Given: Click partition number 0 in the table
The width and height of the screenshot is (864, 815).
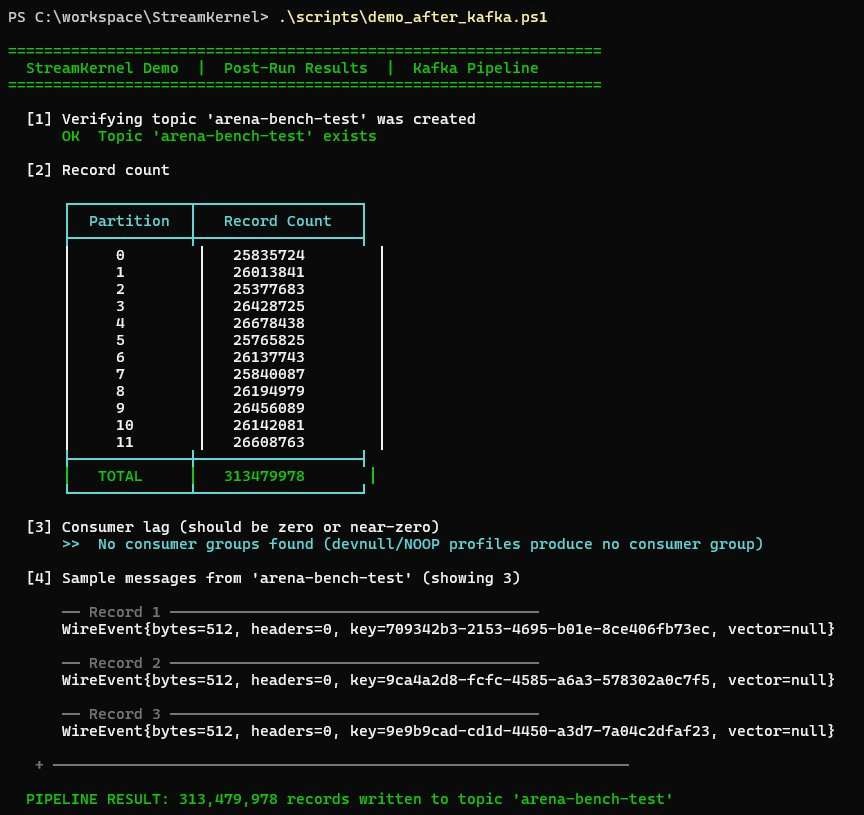Looking at the screenshot, I should click(120, 255).
